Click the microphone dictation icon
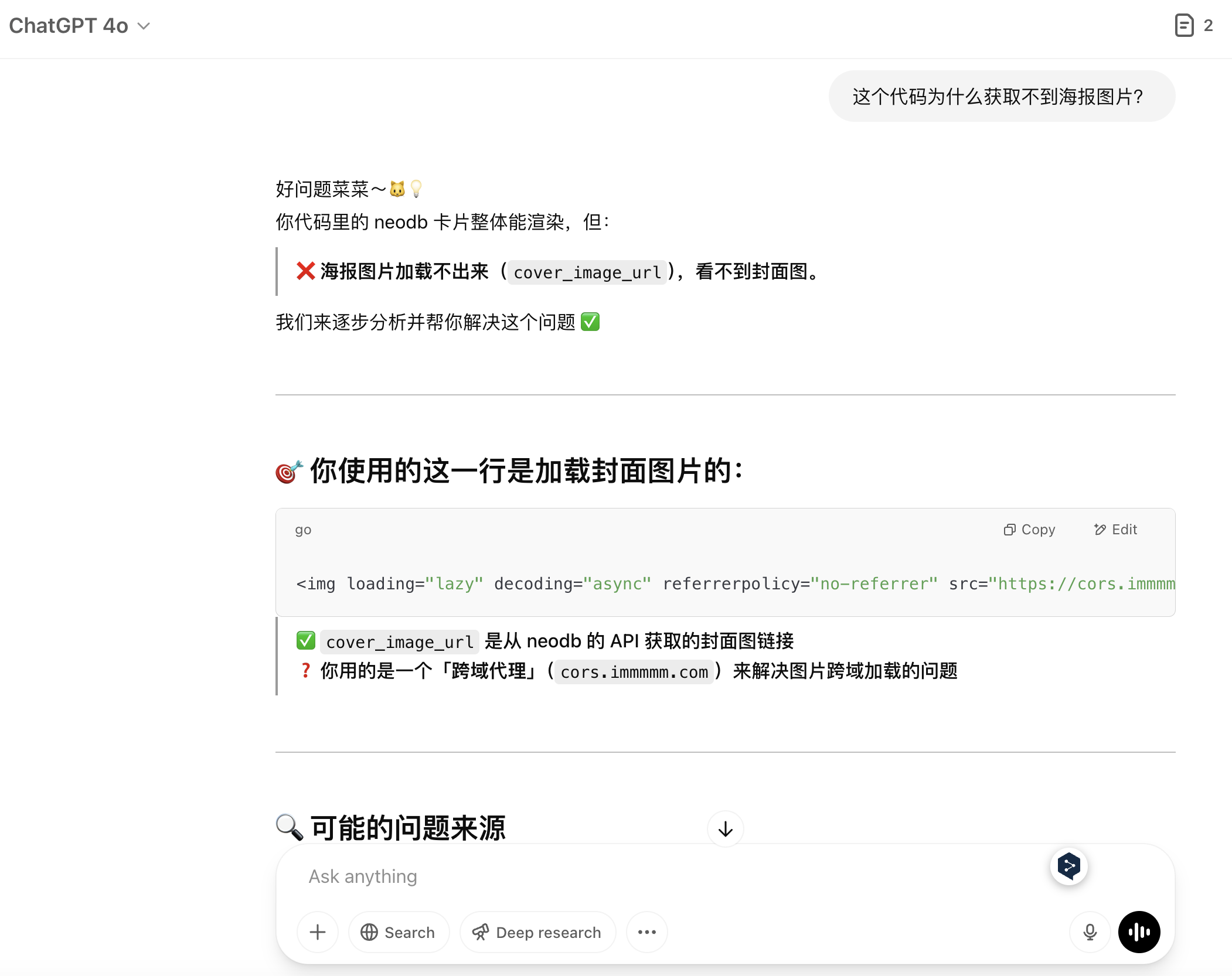Image resolution: width=1232 pixels, height=976 pixels. [1090, 932]
